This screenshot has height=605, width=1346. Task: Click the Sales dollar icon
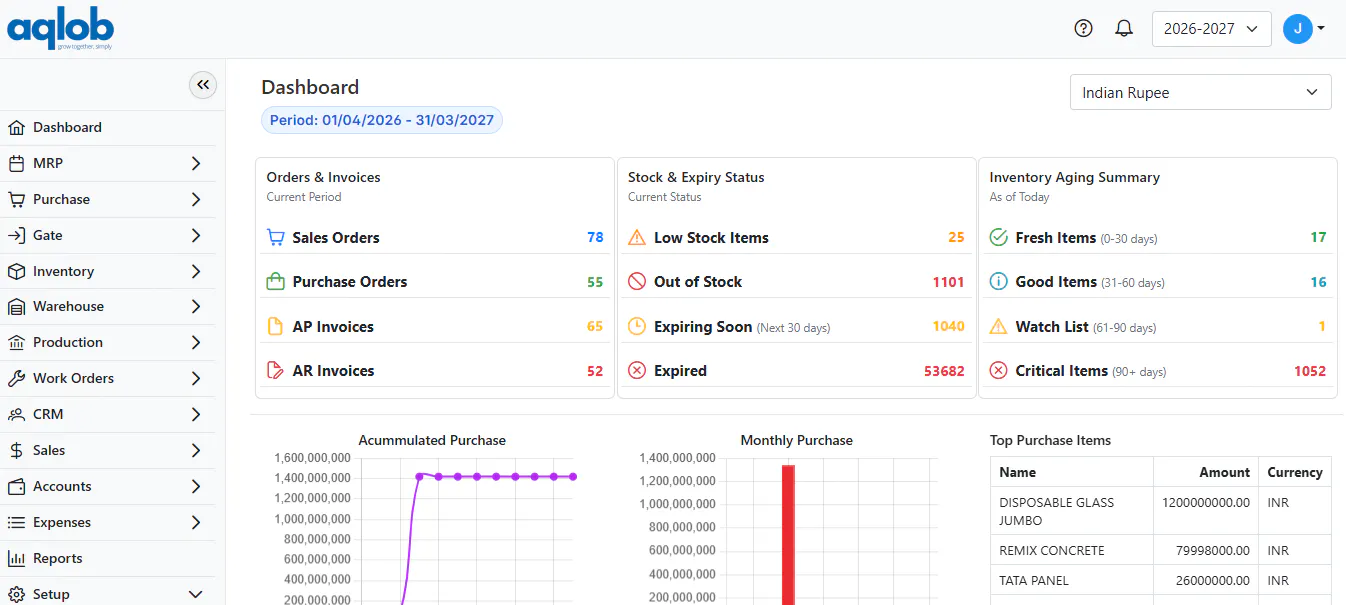[16, 450]
